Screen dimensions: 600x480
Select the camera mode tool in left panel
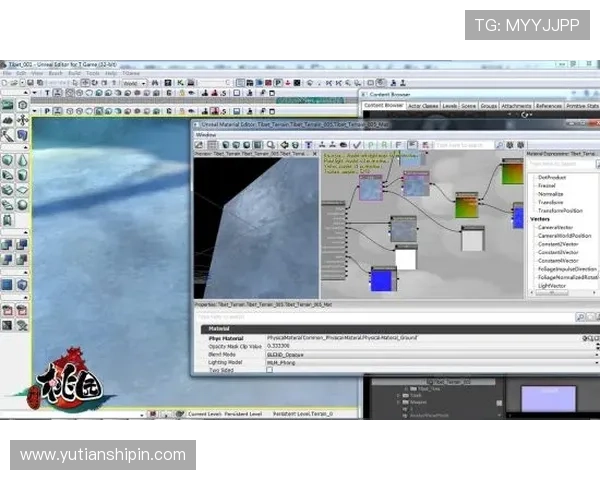point(7,104)
